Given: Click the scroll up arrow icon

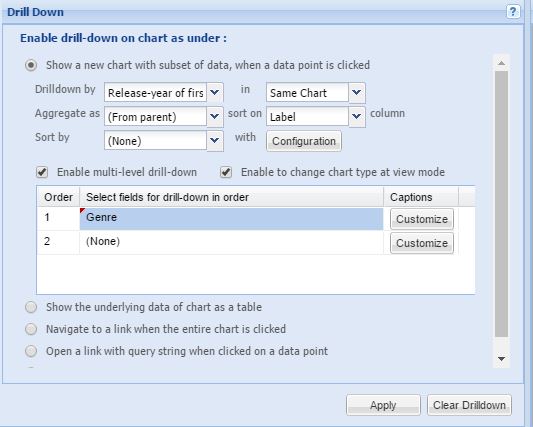Looking at the screenshot, I should coord(501,63).
